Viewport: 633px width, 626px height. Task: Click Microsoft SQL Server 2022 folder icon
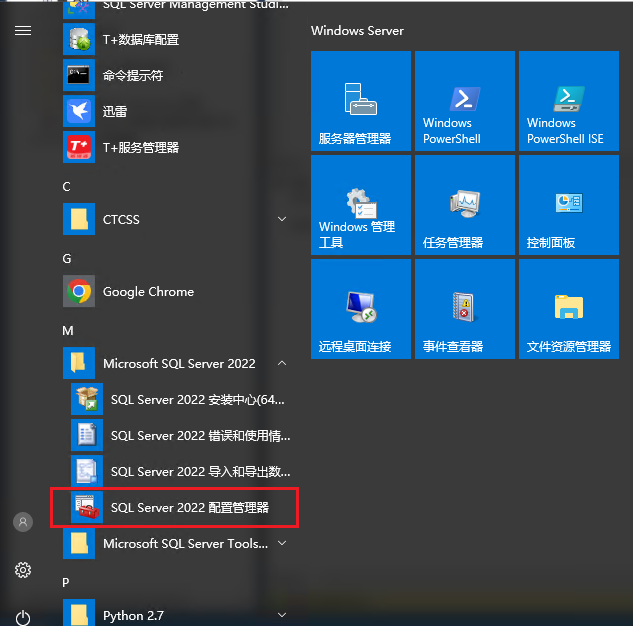pos(79,363)
